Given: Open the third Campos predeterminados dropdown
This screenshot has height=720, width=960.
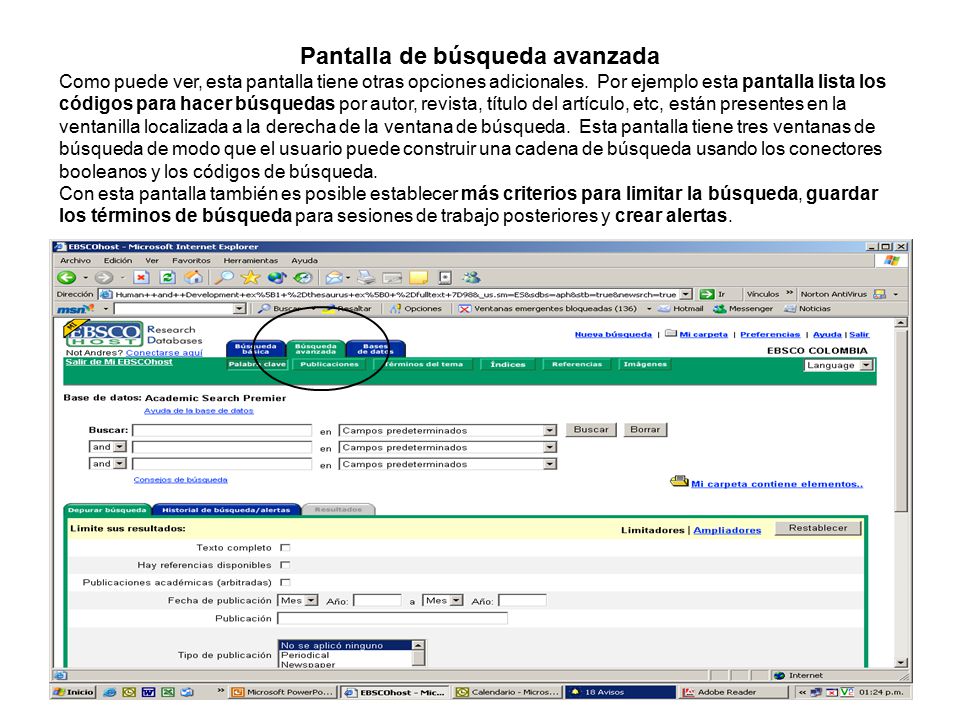Looking at the screenshot, I should pos(448,464).
